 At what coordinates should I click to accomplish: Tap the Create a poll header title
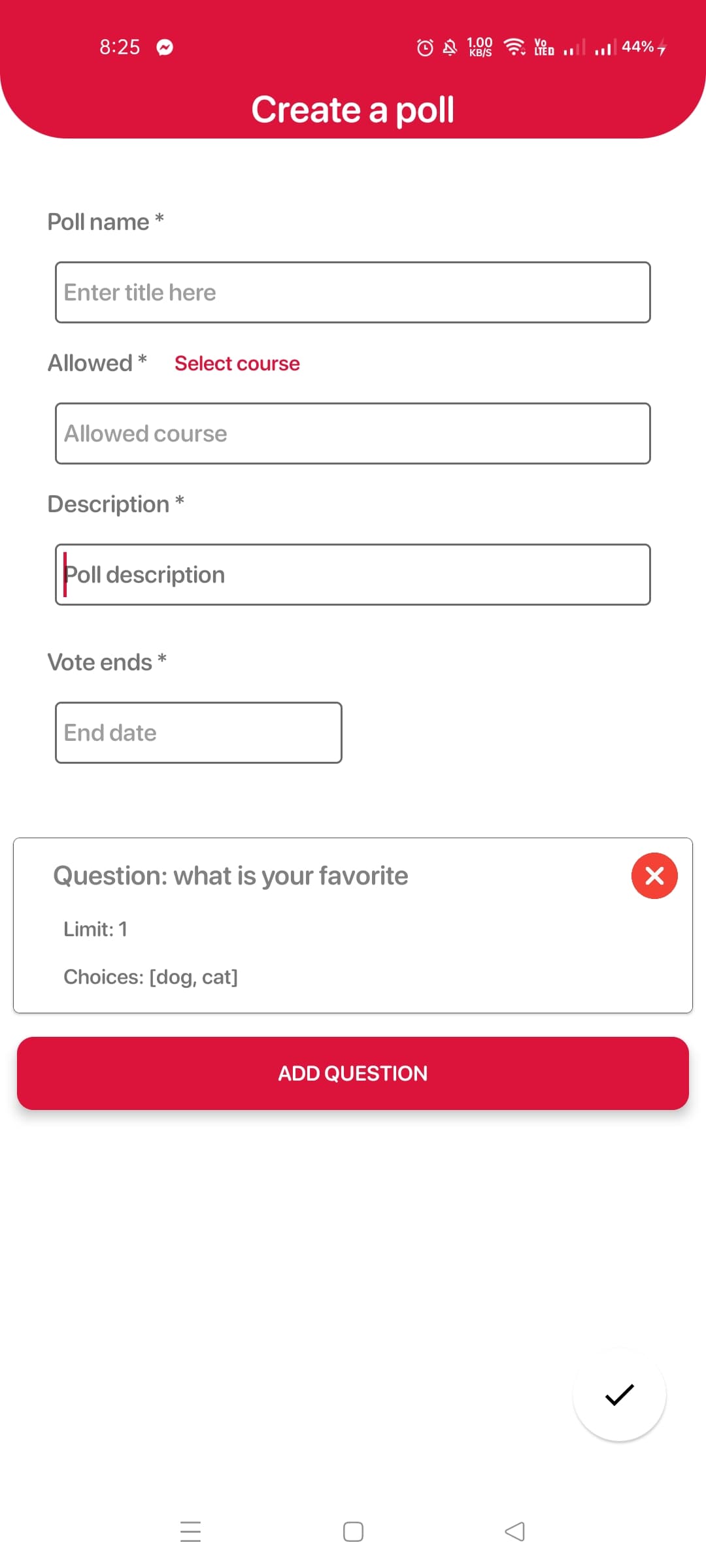point(353,109)
